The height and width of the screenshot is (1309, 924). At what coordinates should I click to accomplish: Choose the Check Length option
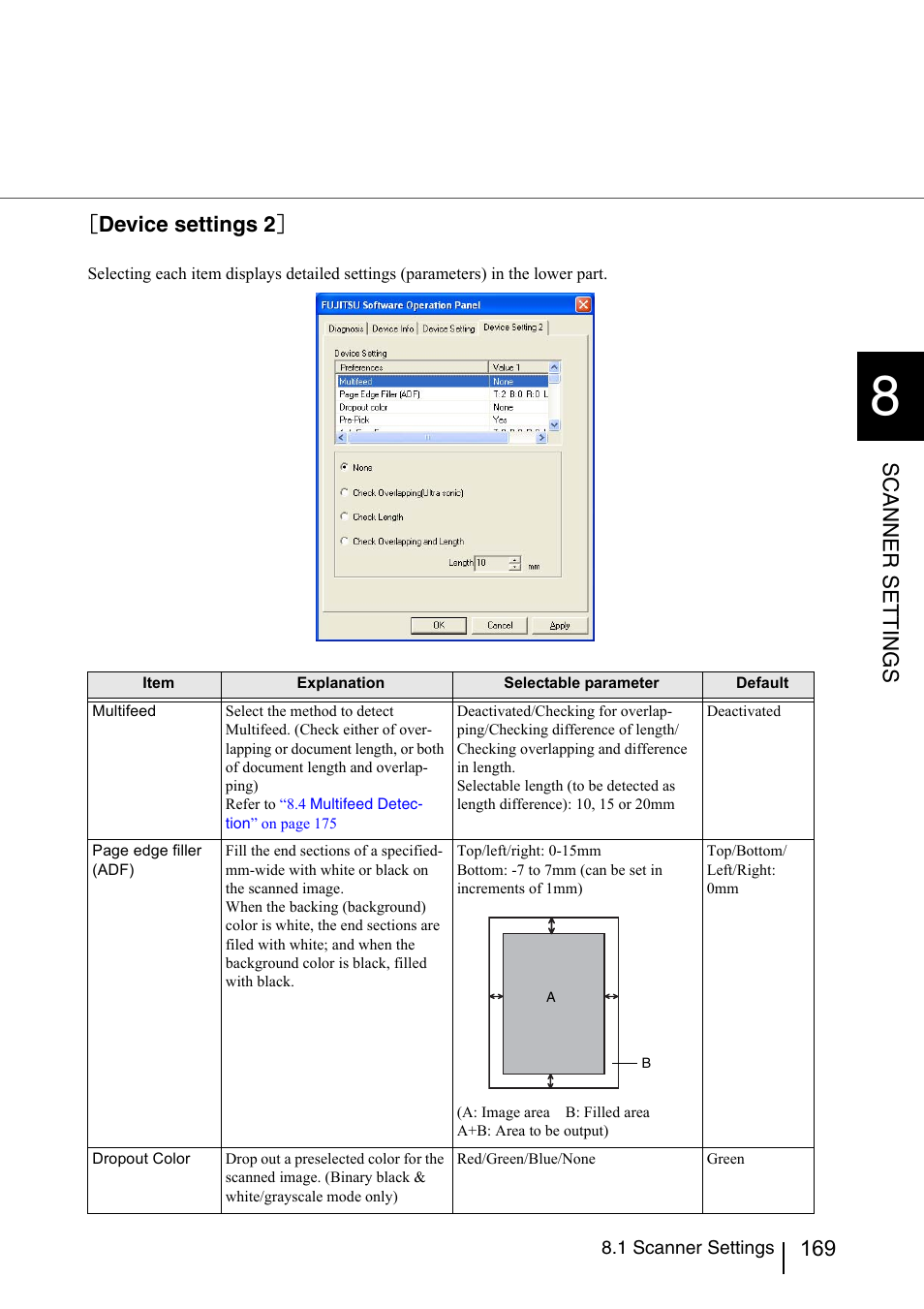344,516
